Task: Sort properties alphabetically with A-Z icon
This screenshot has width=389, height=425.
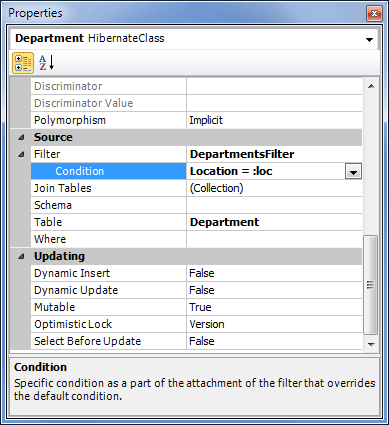Action: 46,63
